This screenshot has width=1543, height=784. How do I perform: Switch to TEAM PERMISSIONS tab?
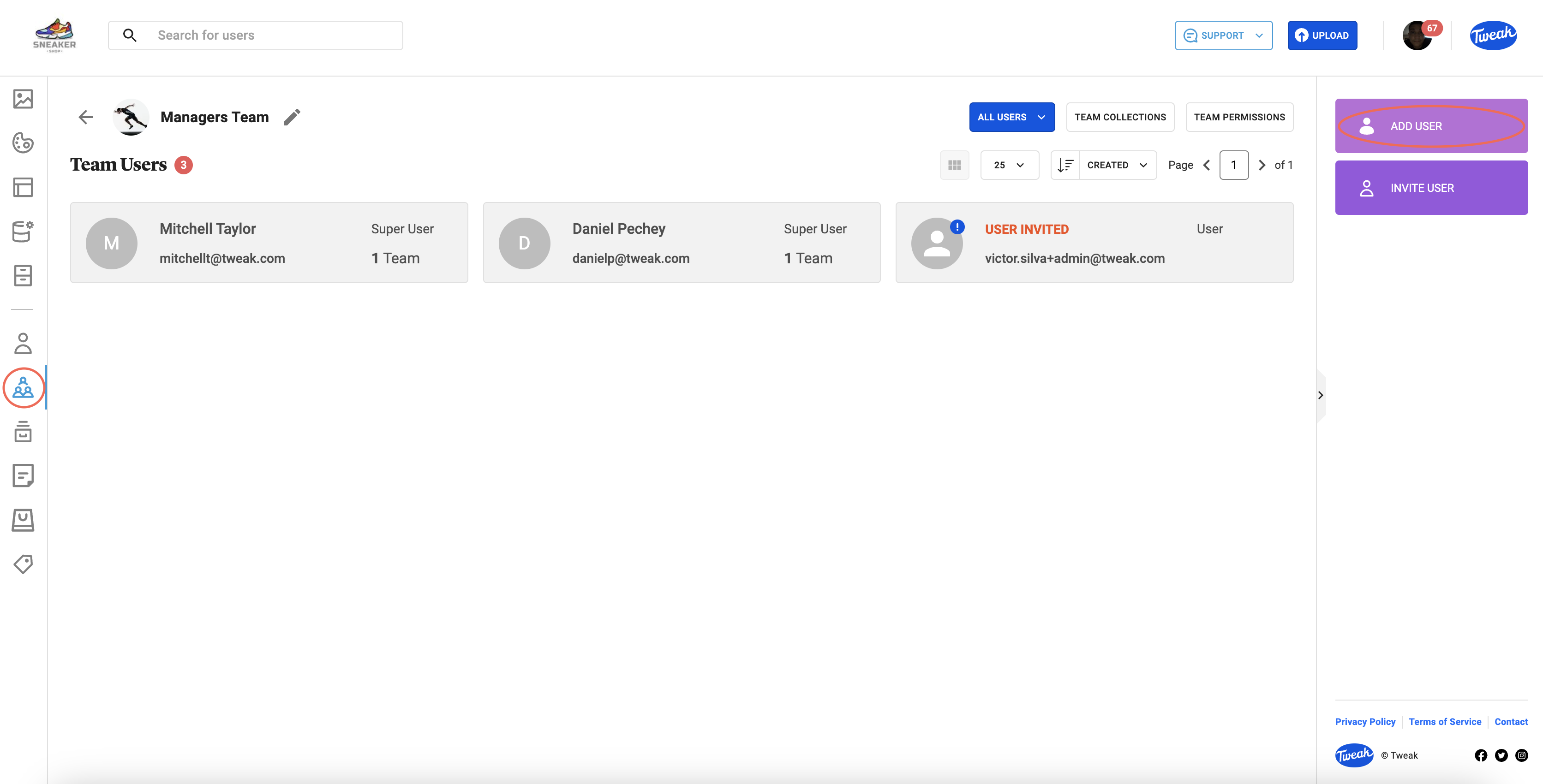pos(1239,117)
